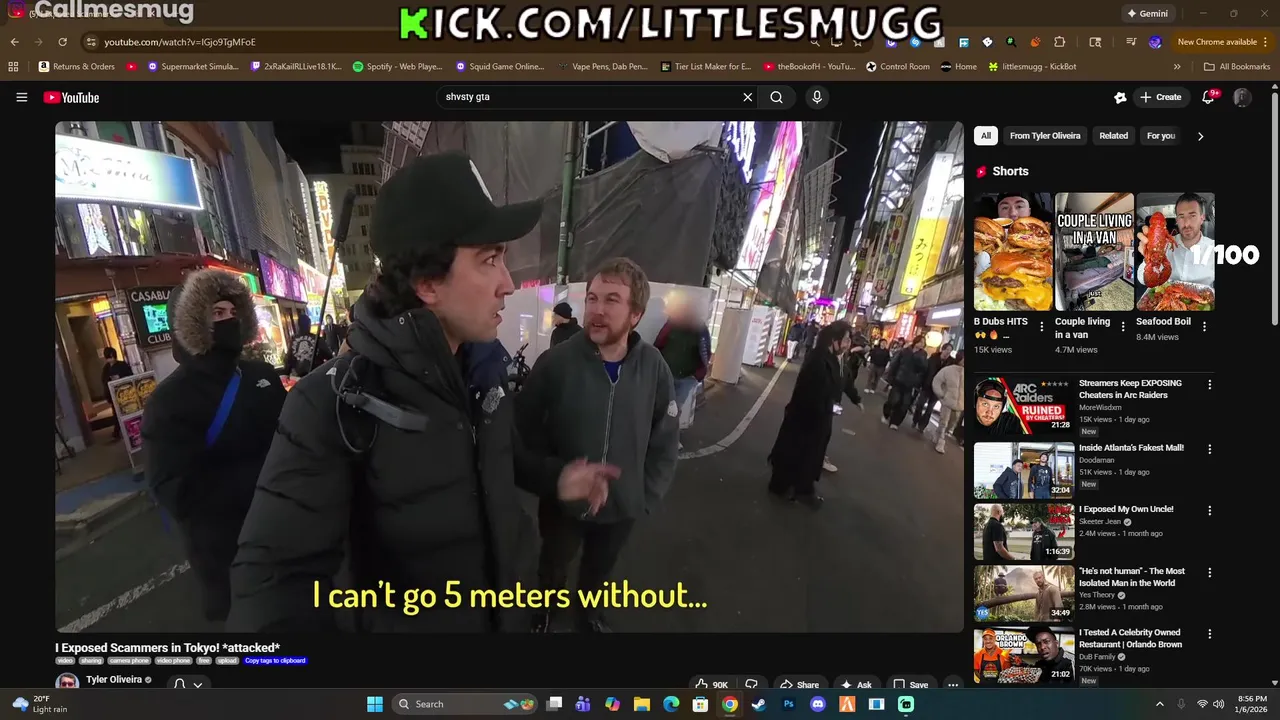
Task: Click the YouTube search magnifier button
Action: coord(776,97)
